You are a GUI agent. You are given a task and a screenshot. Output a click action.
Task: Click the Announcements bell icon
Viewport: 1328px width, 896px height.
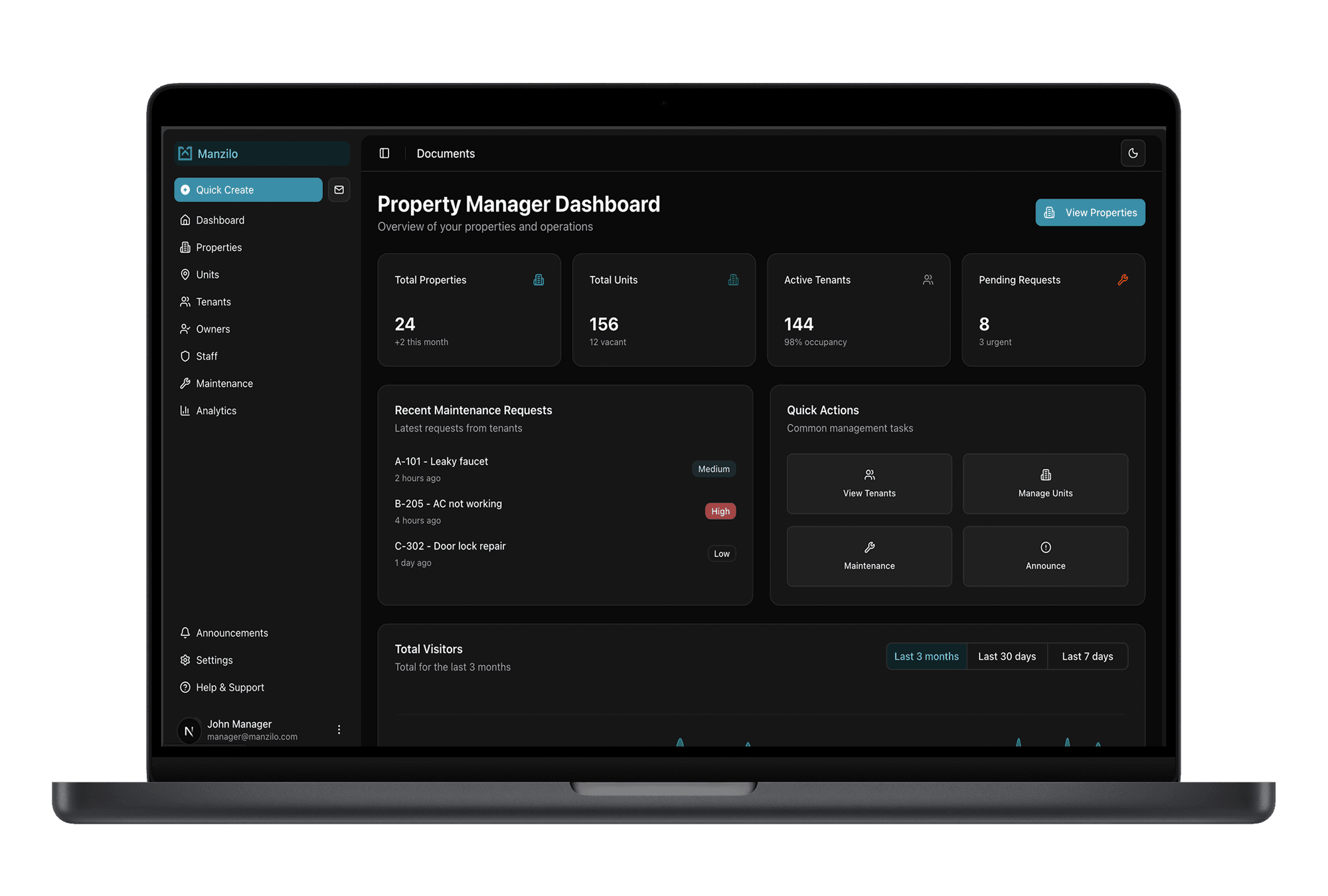coord(185,633)
